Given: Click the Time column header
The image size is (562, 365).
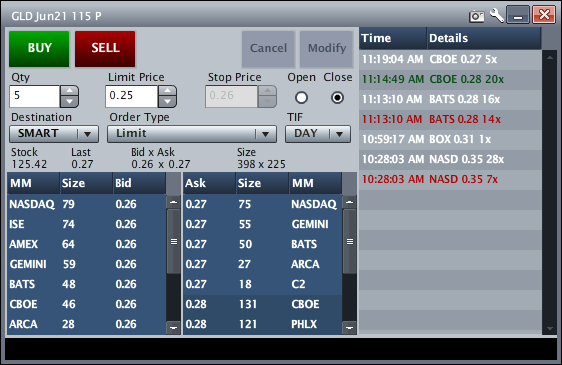Looking at the screenshot, I should pos(393,38).
